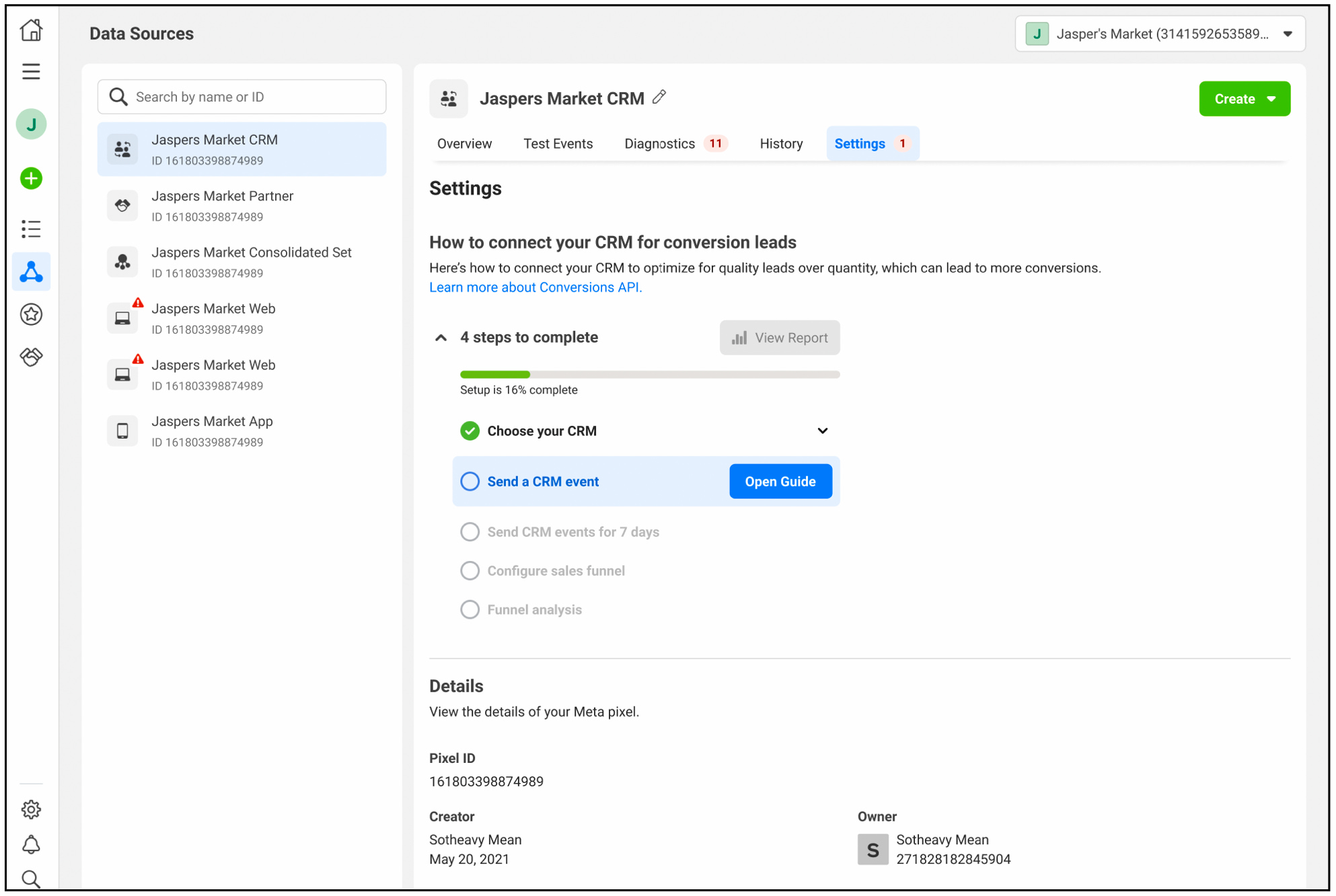The image size is (1336, 896).
Task: Open the handshake partners icon in sidebar
Action: tap(31, 357)
